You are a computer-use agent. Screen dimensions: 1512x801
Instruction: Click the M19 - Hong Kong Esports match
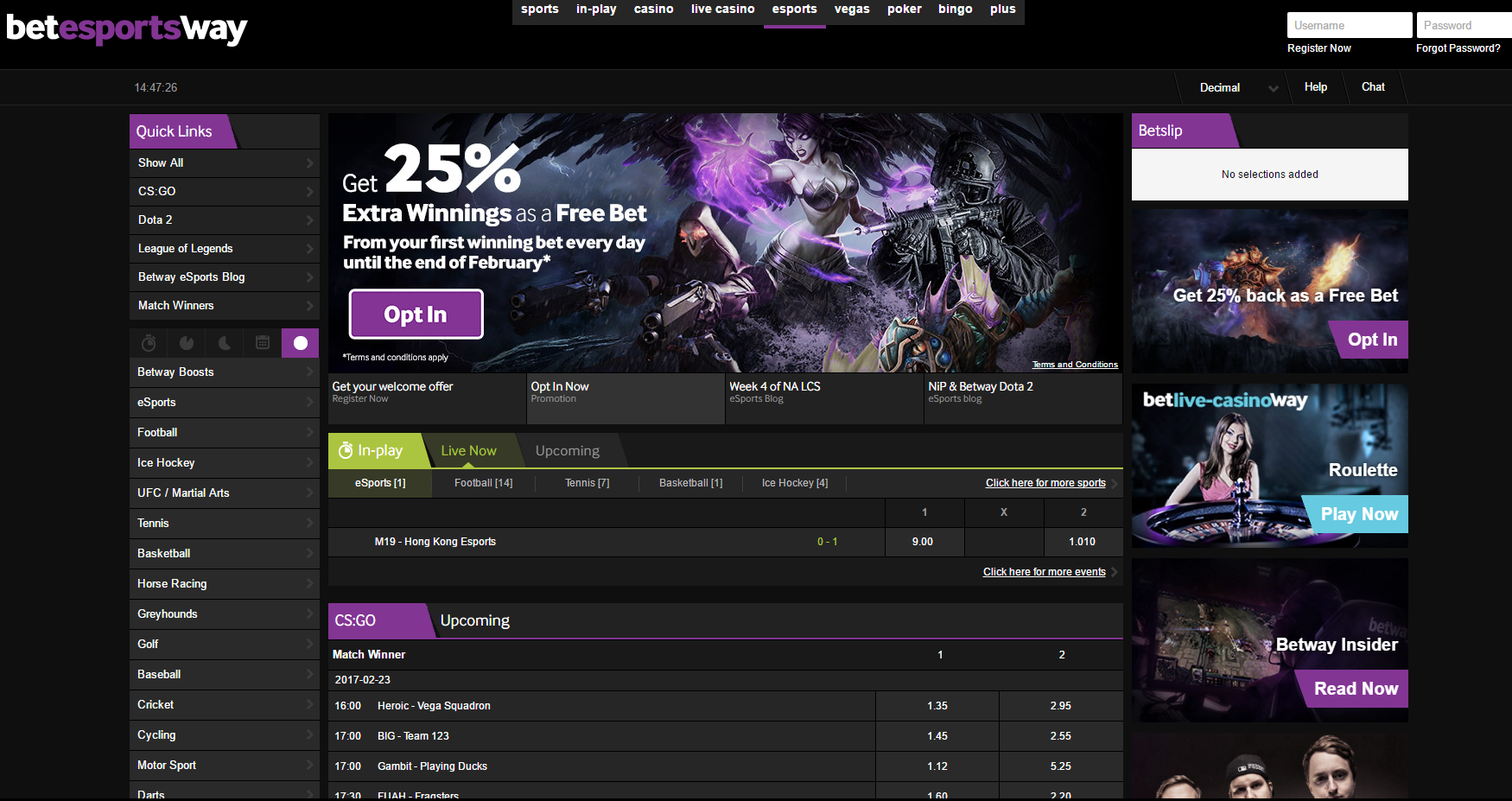pyautogui.click(x=435, y=542)
